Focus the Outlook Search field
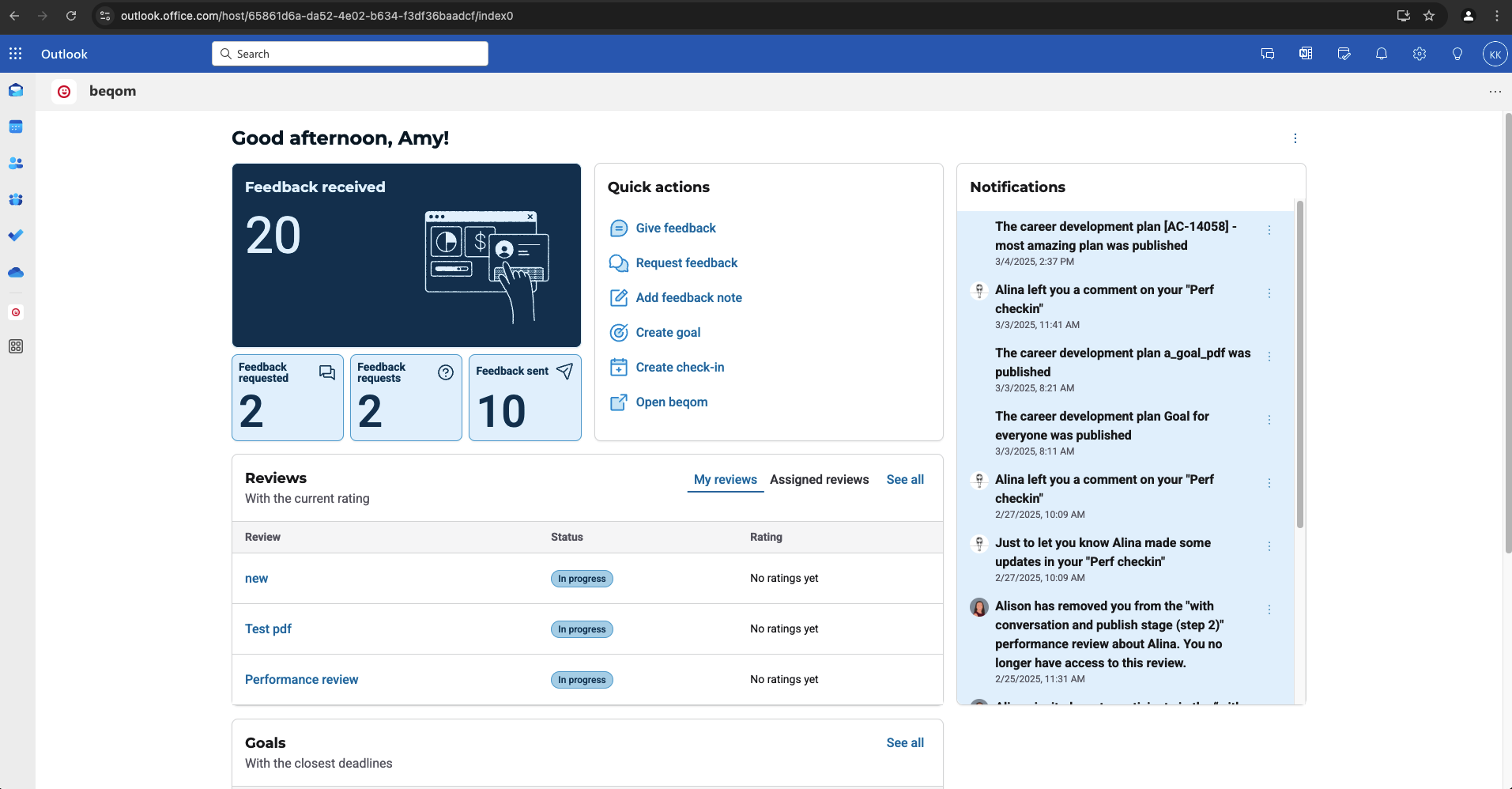Viewport: 1512px width, 789px height. point(350,54)
